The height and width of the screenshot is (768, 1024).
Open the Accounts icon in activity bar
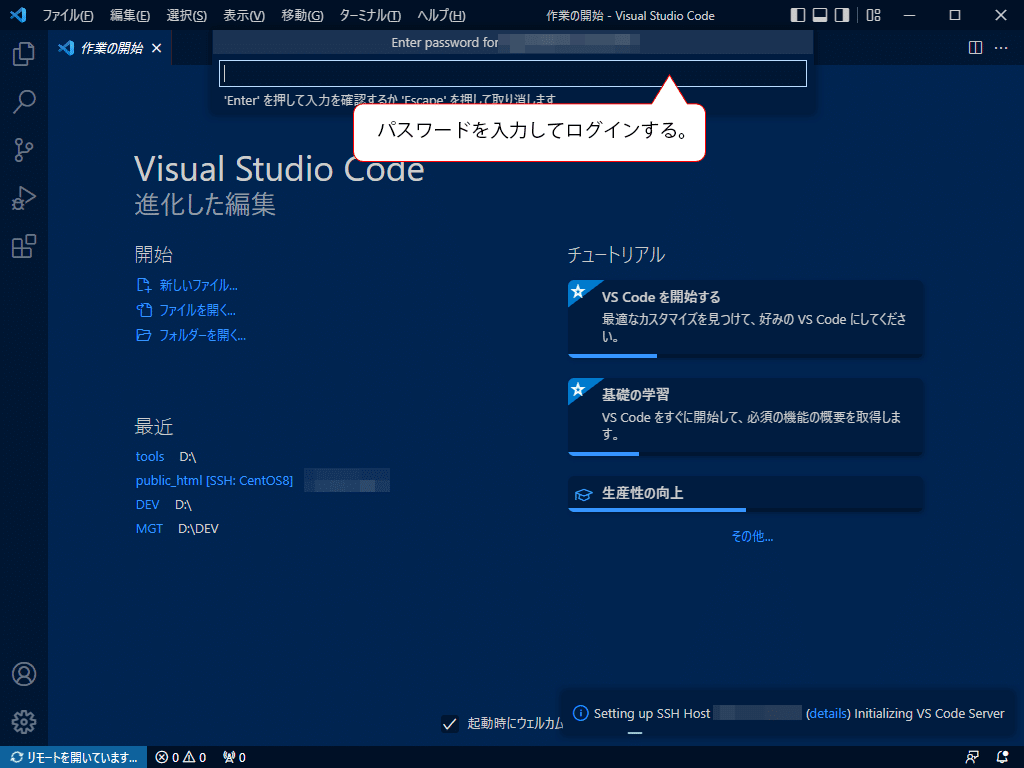24,674
